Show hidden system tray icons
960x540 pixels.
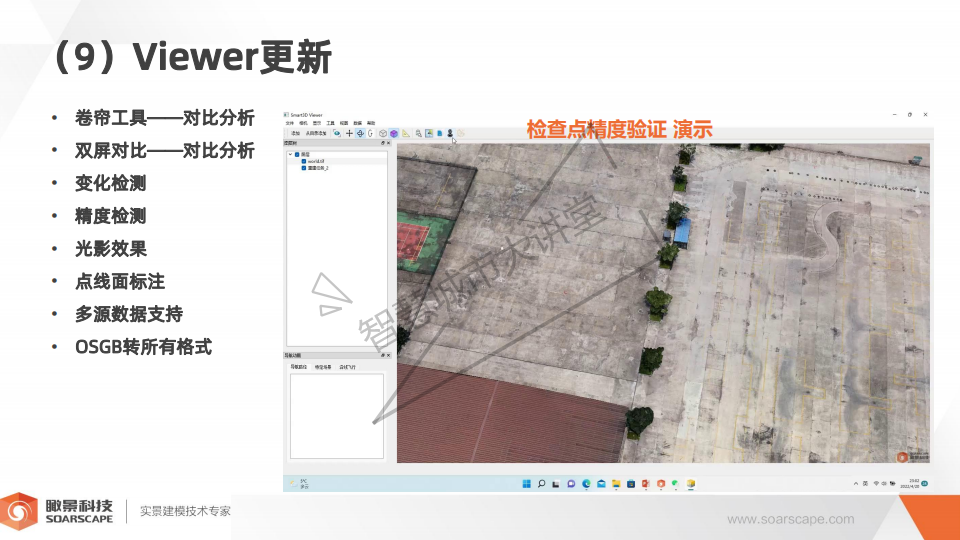pos(856,484)
